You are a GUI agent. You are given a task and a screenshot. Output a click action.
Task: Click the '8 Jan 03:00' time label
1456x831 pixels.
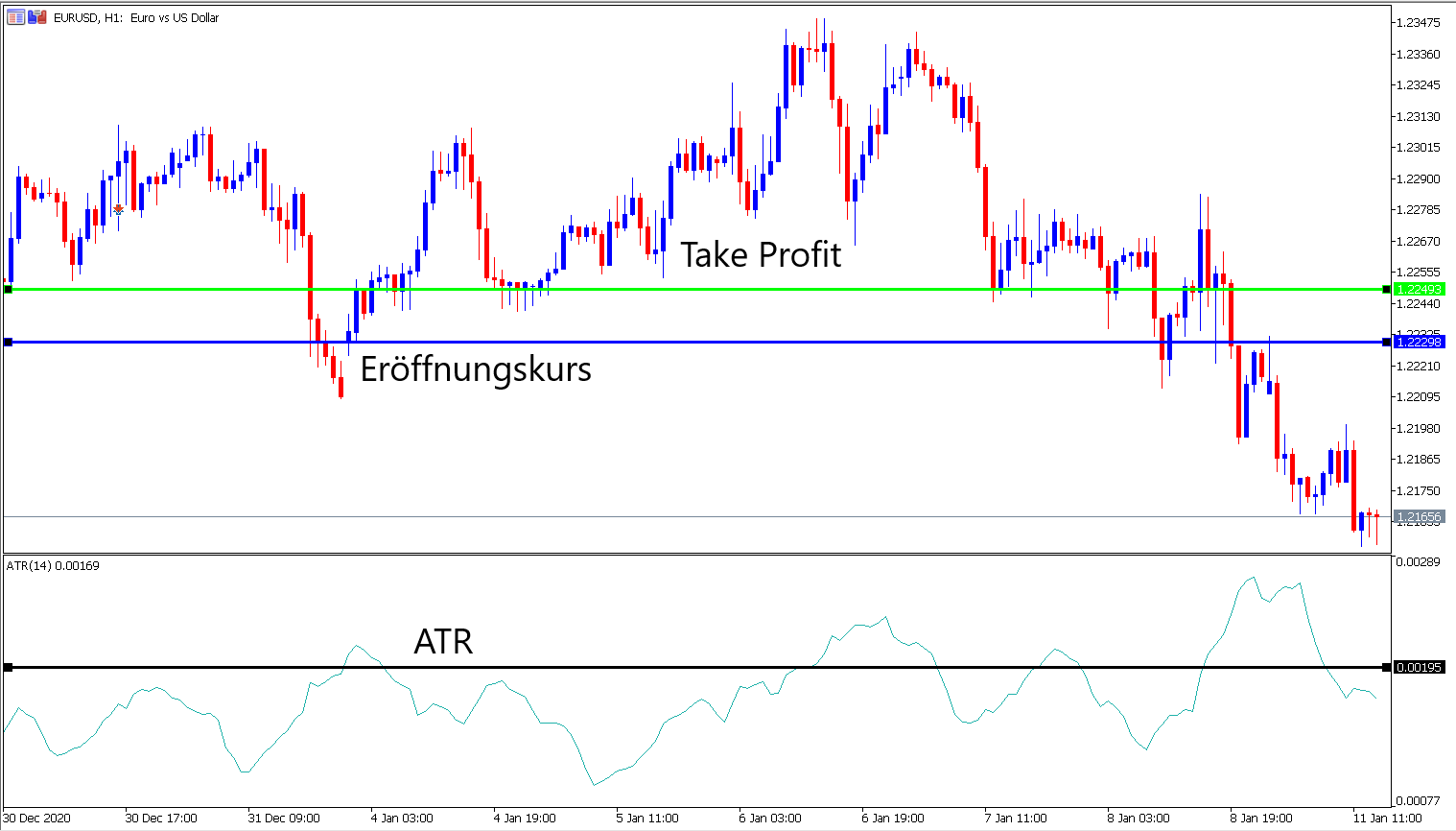(x=1139, y=819)
